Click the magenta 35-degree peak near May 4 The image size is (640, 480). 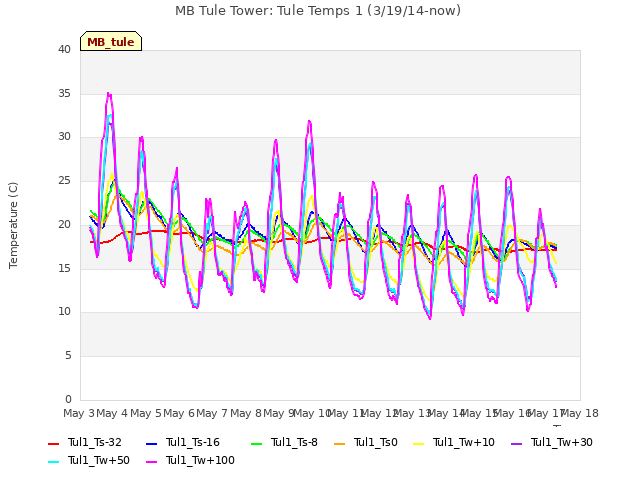(x=109, y=94)
